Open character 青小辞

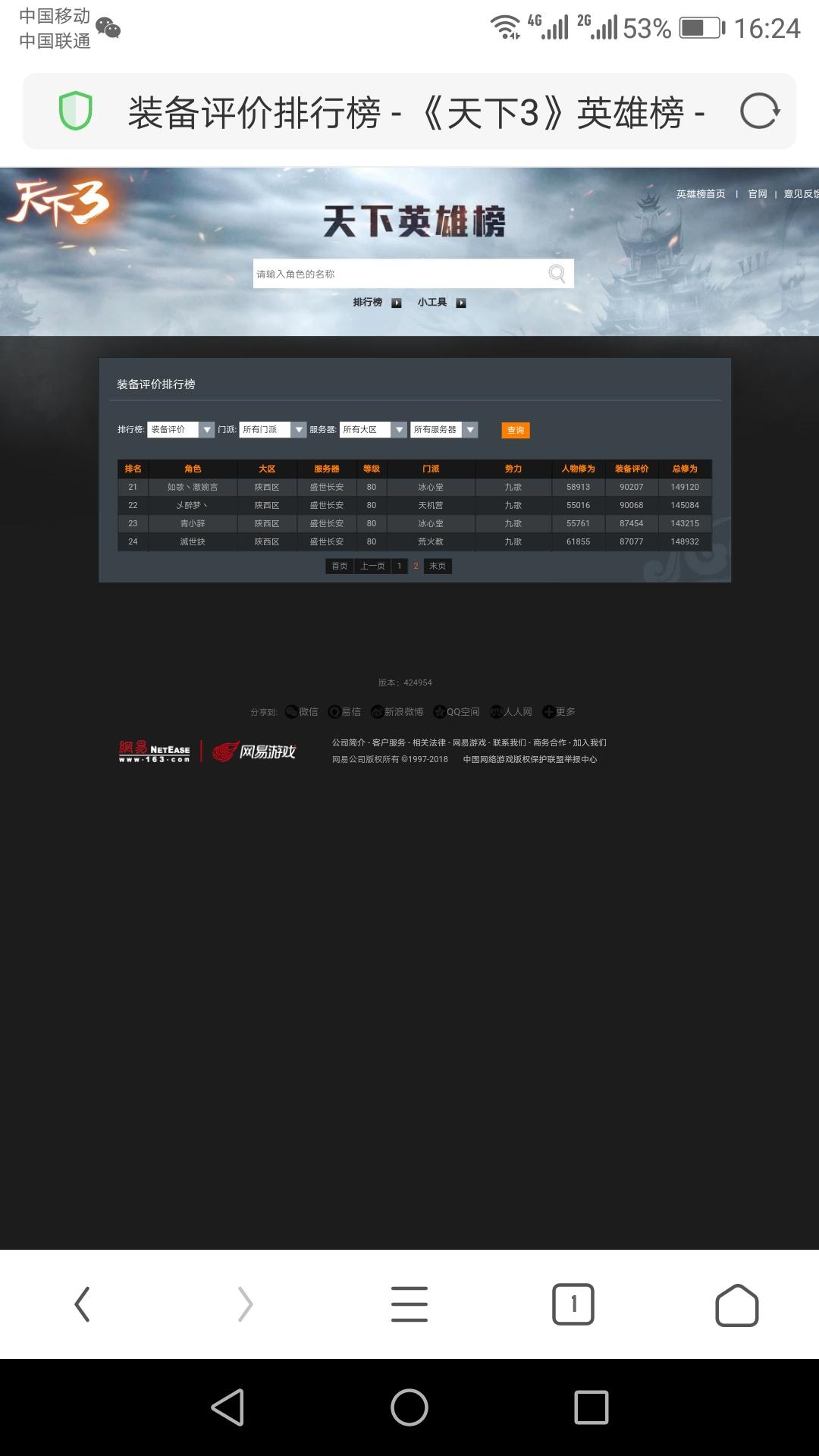point(193,523)
